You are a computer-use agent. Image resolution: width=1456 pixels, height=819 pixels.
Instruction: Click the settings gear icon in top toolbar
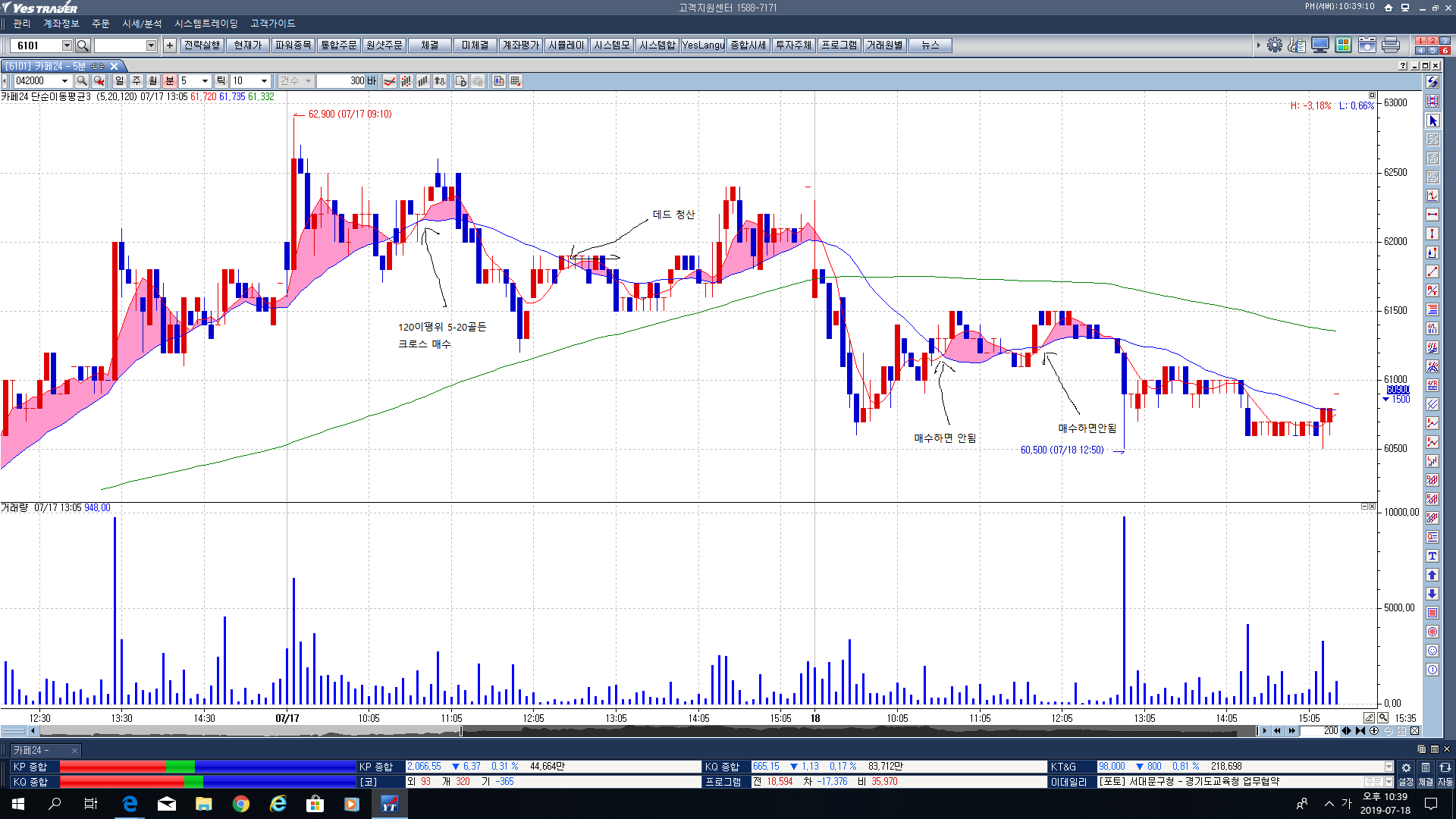pyautogui.click(x=1274, y=45)
